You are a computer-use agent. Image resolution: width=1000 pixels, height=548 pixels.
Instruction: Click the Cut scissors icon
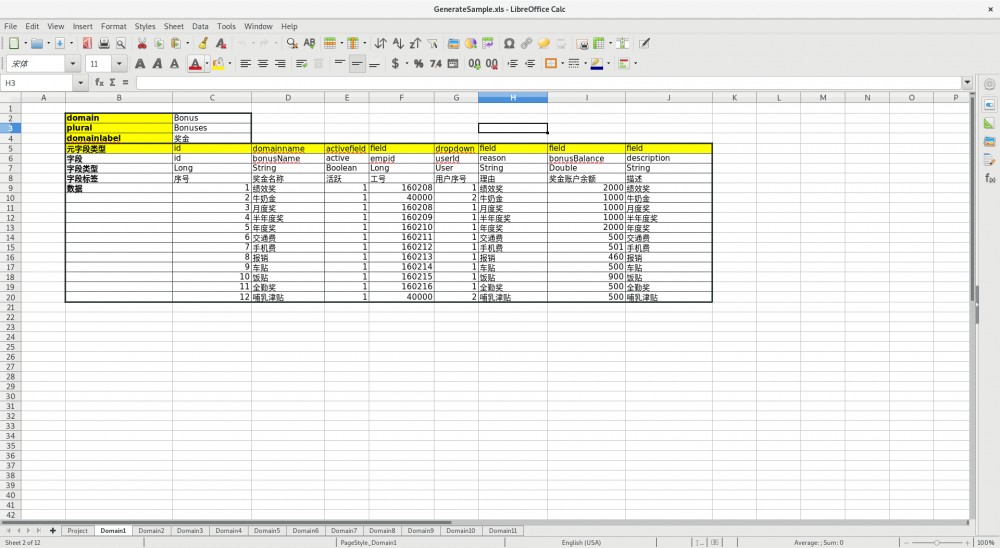tap(142, 43)
